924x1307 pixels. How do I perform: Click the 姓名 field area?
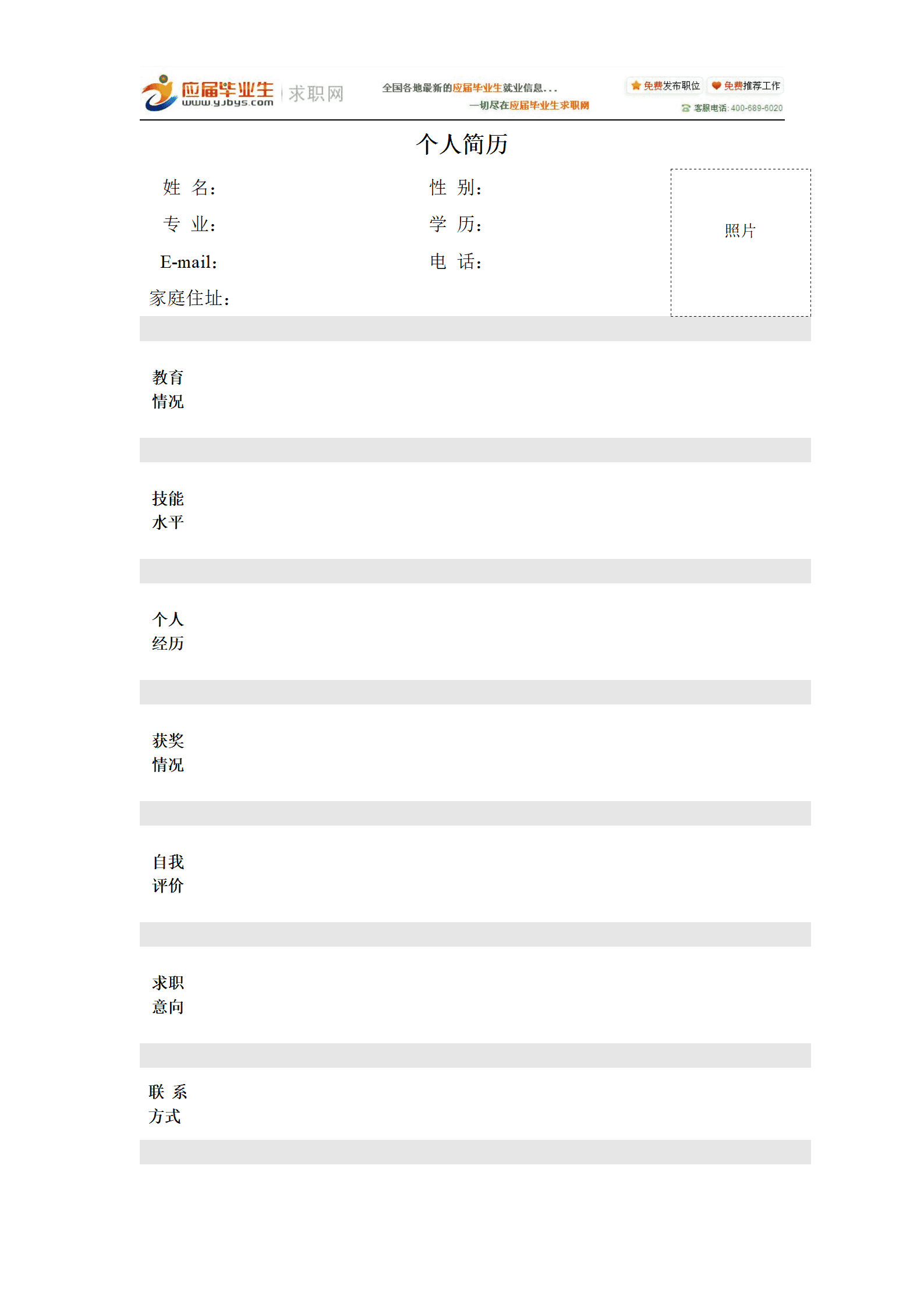(x=285, y=187)
